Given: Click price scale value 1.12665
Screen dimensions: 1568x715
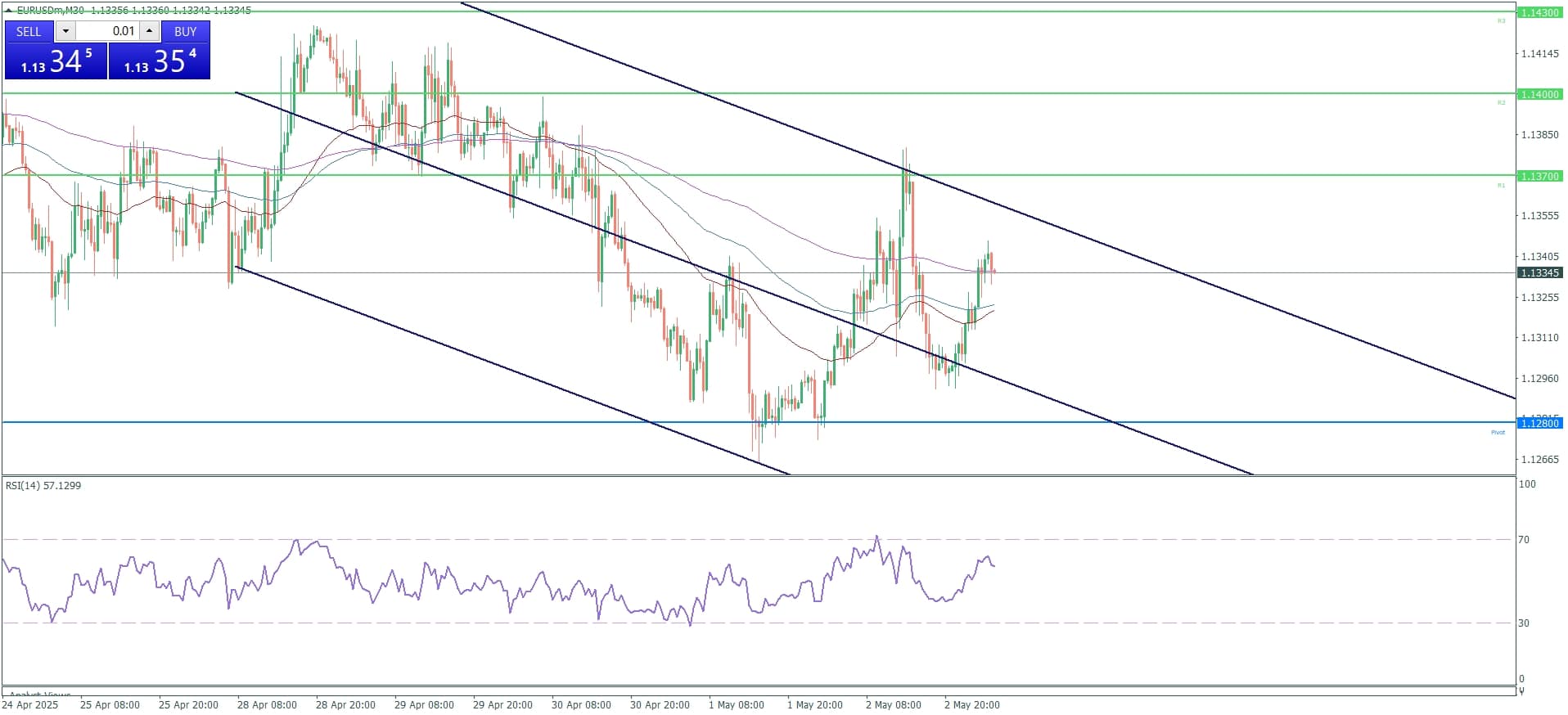Looking at the screenshot, I should pyautogui.click(x=1539, y=459).
